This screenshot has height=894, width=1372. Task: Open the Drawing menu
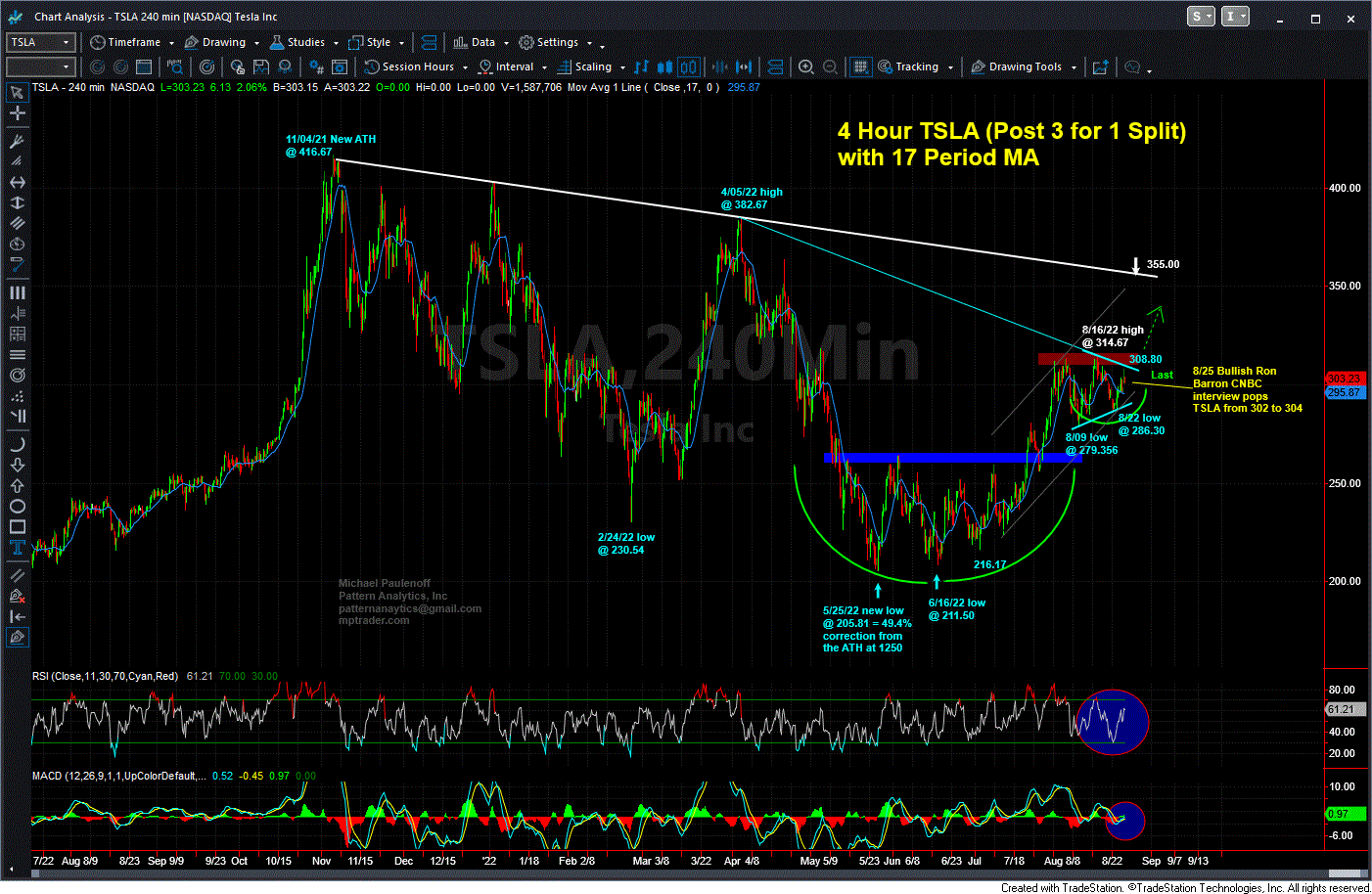[x=215, y=42]
